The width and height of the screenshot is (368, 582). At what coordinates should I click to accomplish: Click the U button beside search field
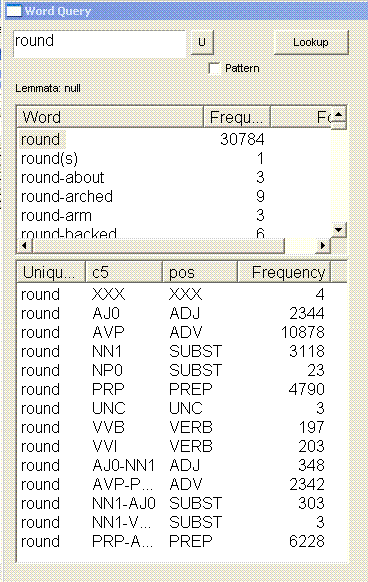point(202,42)
